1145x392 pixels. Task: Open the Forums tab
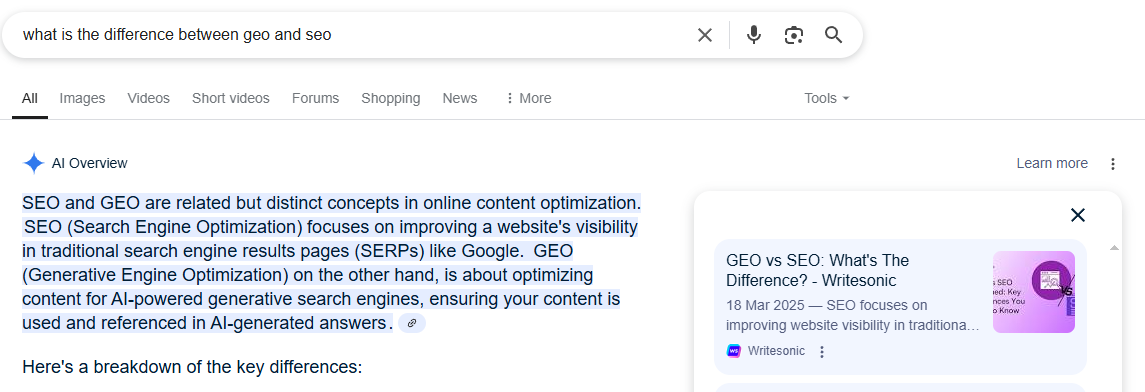pyautogui.click(x=315, y=99)
